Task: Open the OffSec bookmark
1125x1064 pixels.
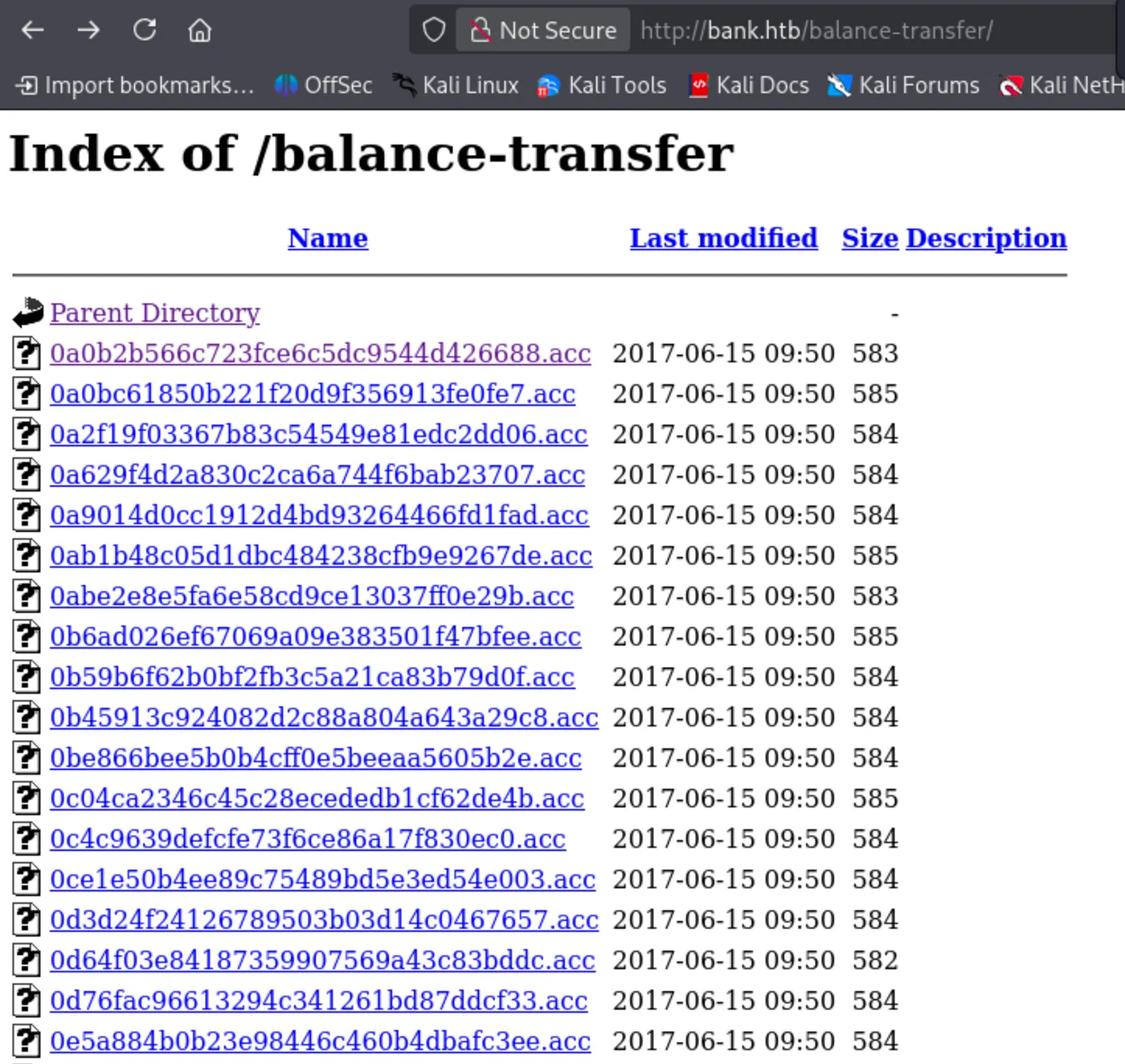Action: click(x=323, y=85)
